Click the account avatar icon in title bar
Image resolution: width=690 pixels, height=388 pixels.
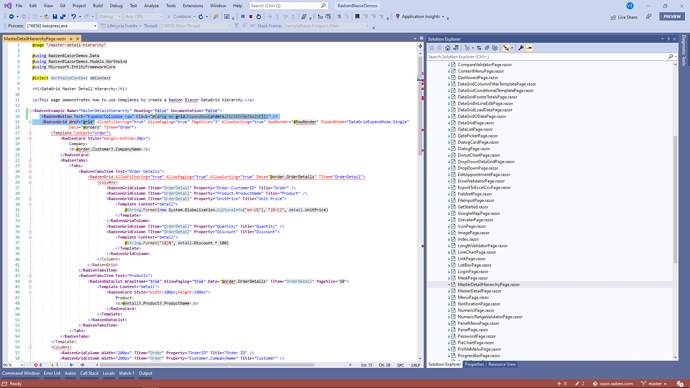(x=630, y=6)
